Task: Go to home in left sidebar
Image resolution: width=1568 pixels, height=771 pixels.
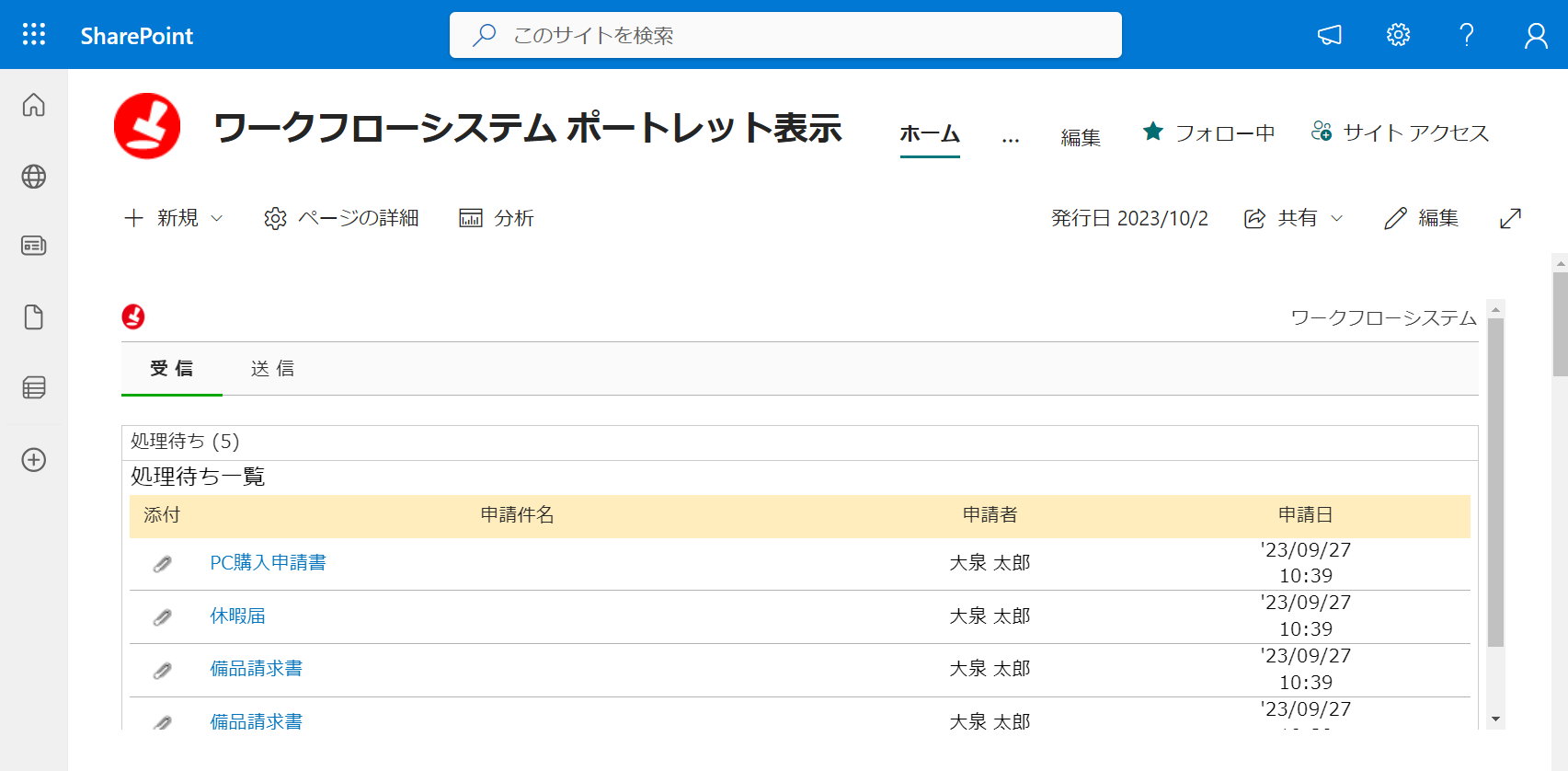Action: tap(34, 105)
